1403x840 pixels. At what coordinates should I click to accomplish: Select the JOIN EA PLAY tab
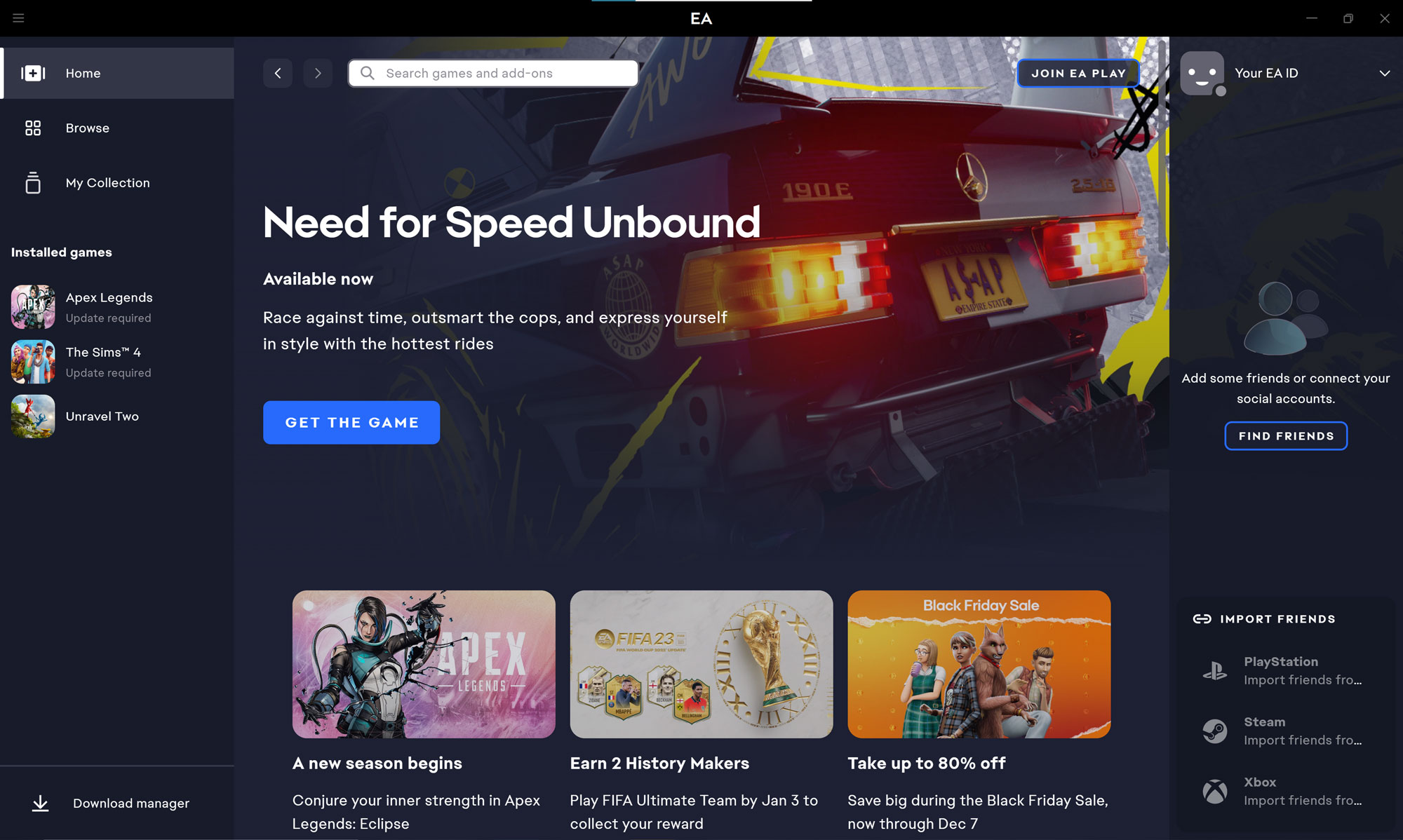tap(1079, 73)
